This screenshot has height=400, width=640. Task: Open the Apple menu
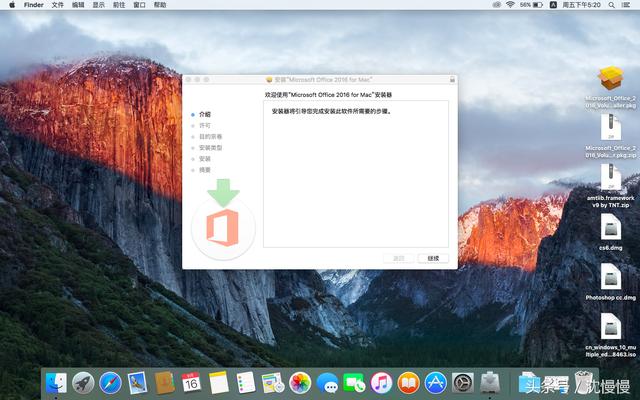12,5
